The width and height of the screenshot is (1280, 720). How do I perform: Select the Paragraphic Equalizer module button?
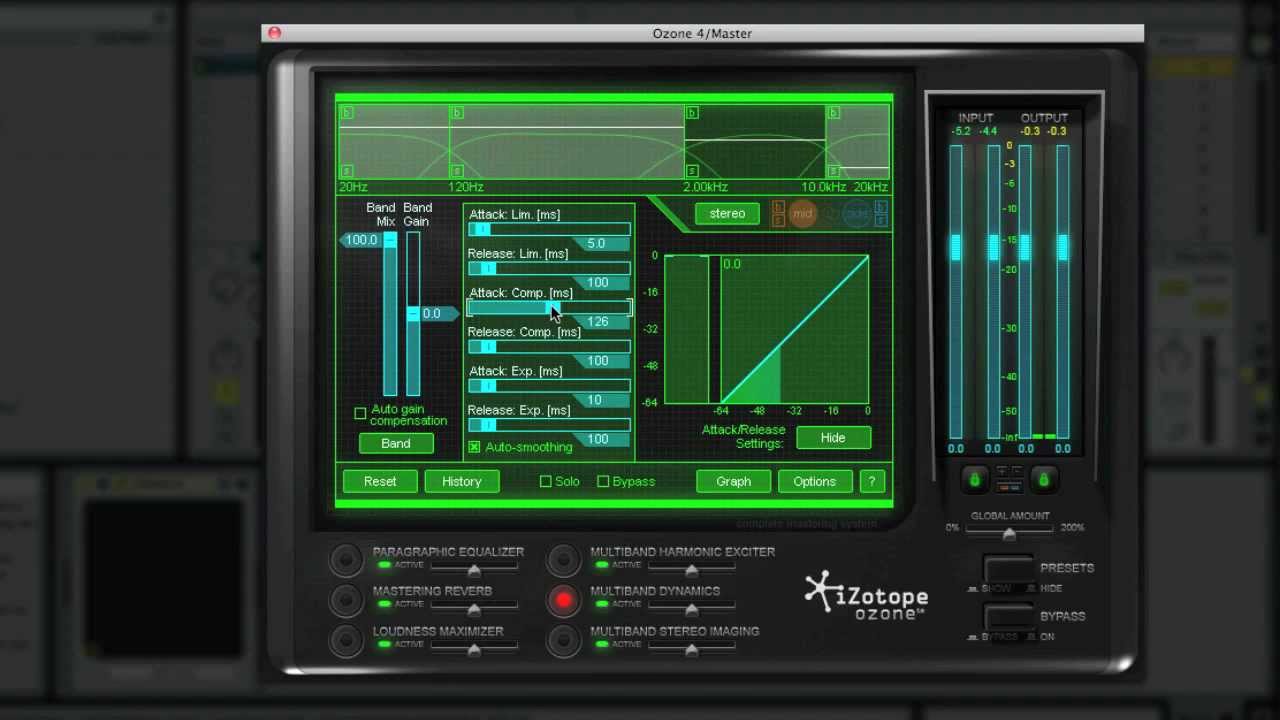346,560
